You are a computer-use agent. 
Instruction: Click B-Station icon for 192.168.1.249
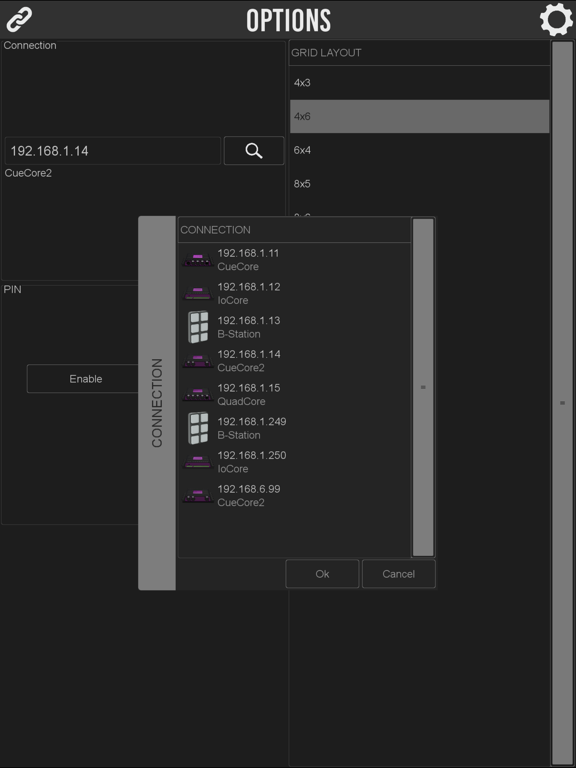[198, 428]
